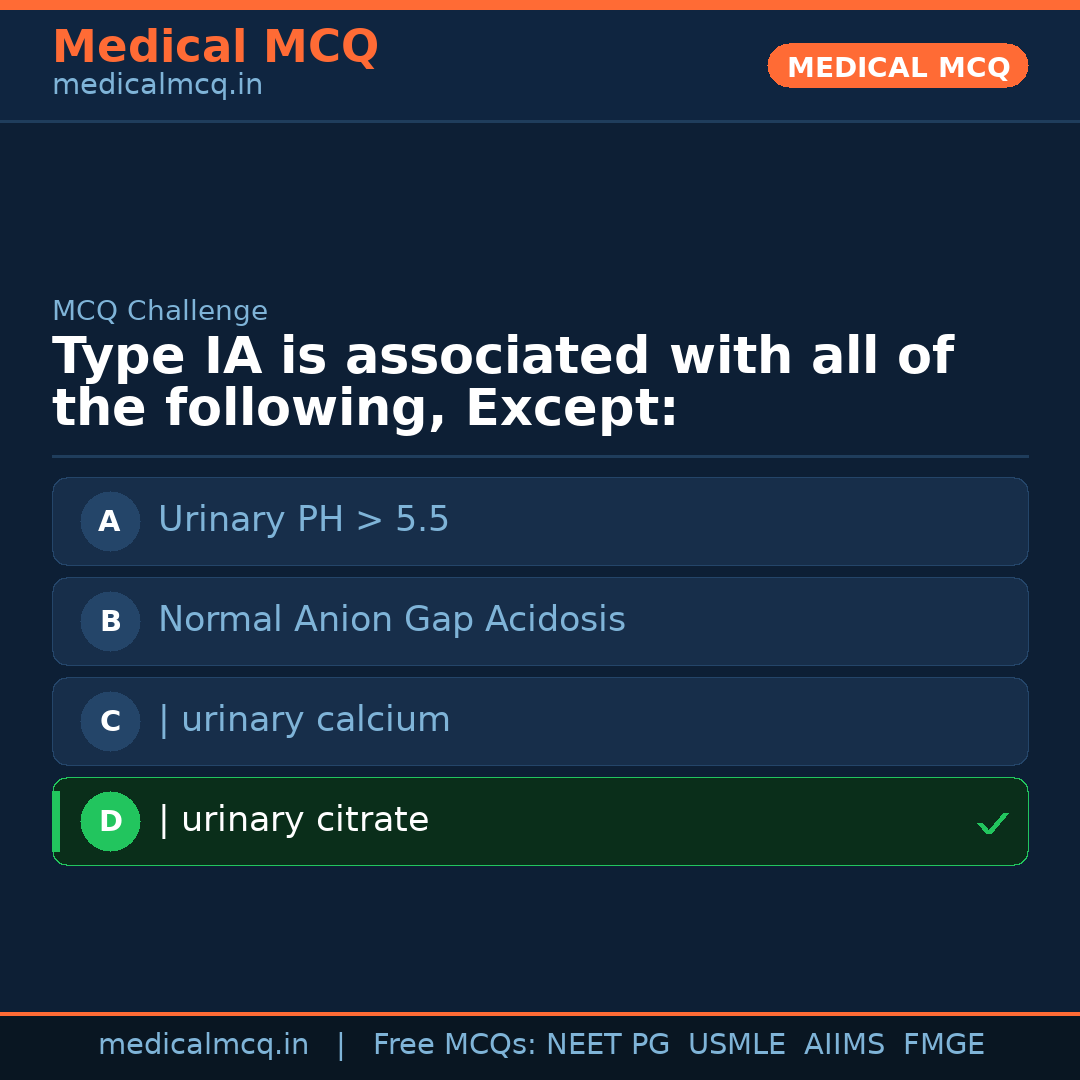Image resolution: width=1080 pixels, height=1080 pixels.
Task: Click the green accent bar beside option D
Action: click(55, 821)
